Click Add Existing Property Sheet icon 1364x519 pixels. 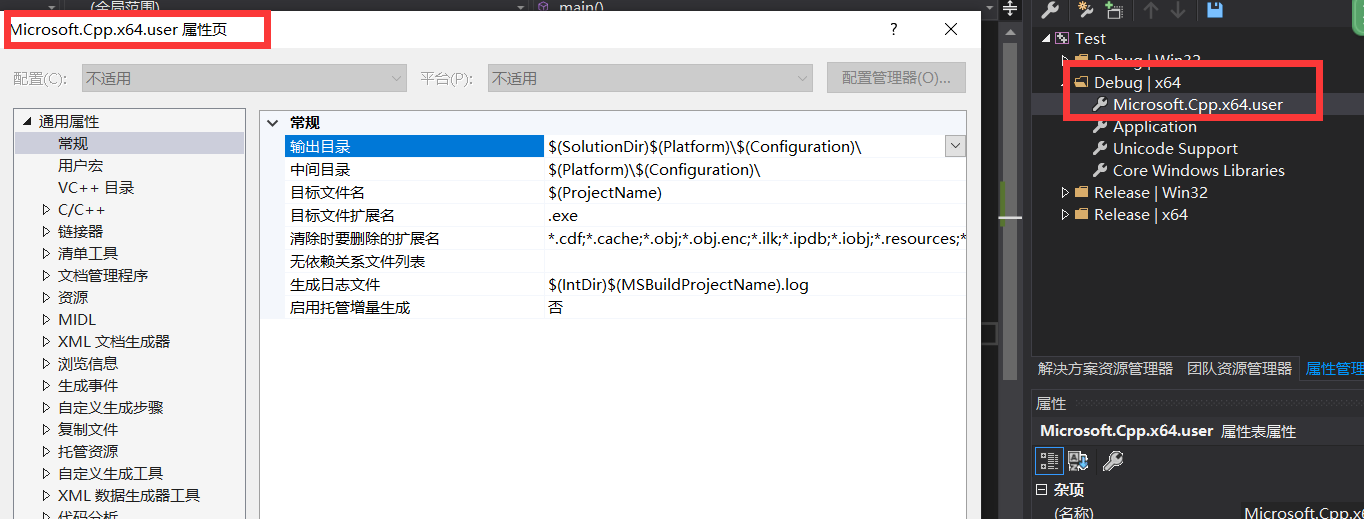pos(1113,10)
